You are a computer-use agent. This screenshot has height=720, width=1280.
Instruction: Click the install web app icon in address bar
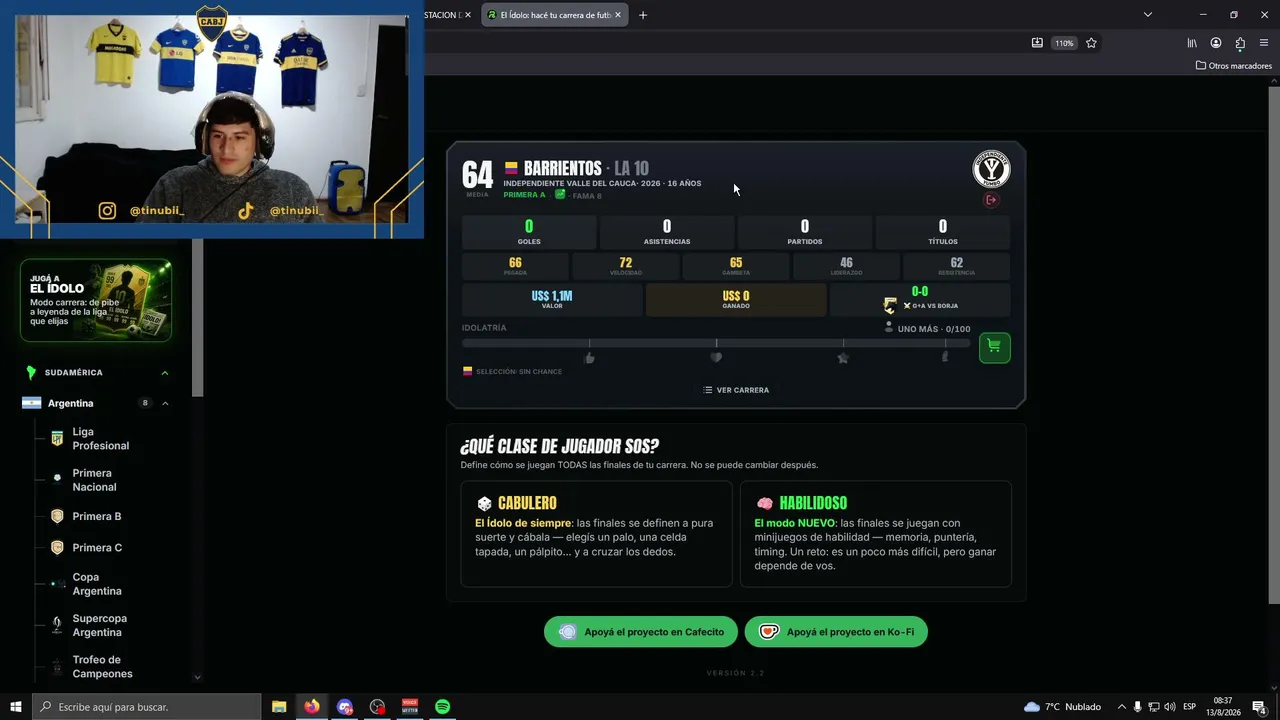pyautogui.click(x=1037, y=43)
